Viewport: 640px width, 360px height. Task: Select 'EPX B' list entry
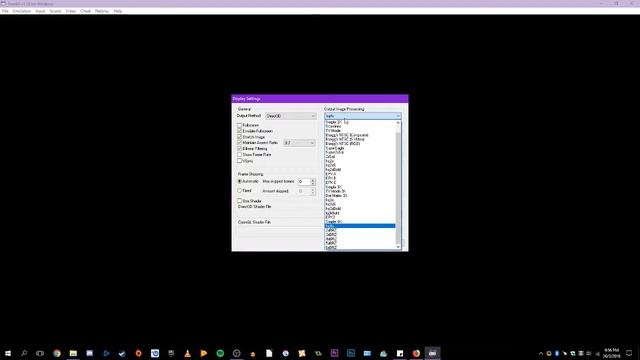(360, 178)
